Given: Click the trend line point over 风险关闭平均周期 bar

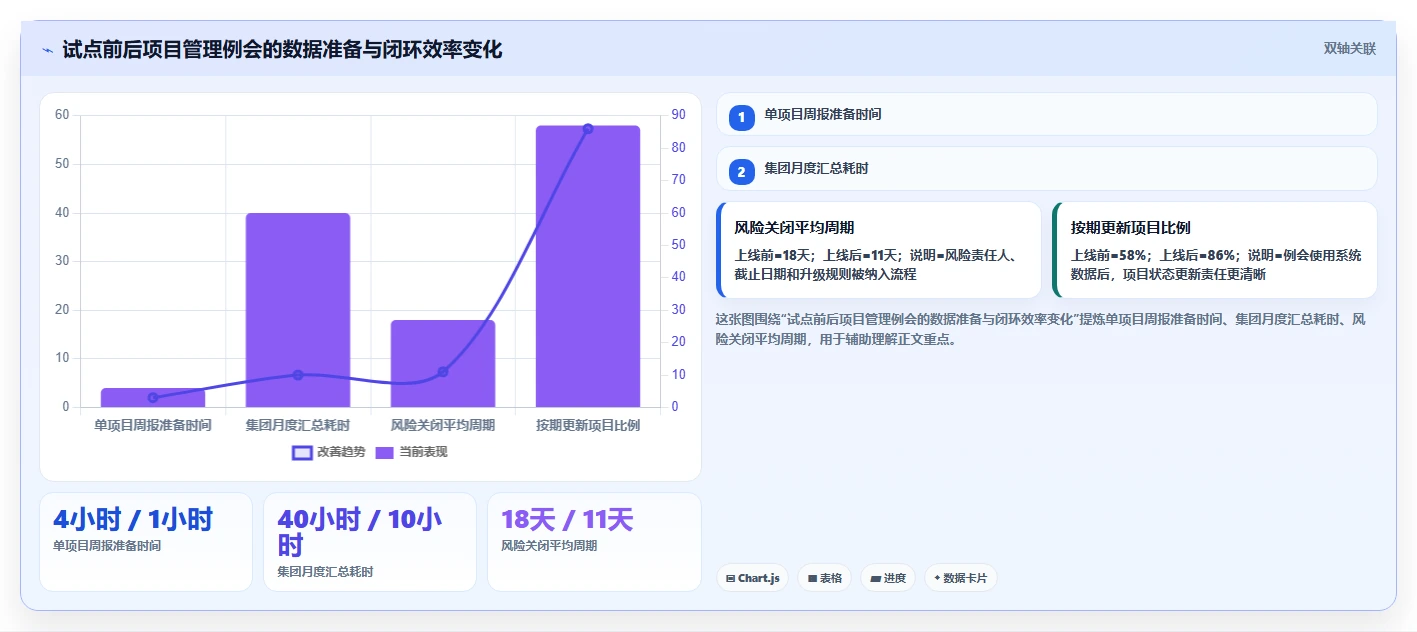Looking at the screenshot, I should click(443, 372).
